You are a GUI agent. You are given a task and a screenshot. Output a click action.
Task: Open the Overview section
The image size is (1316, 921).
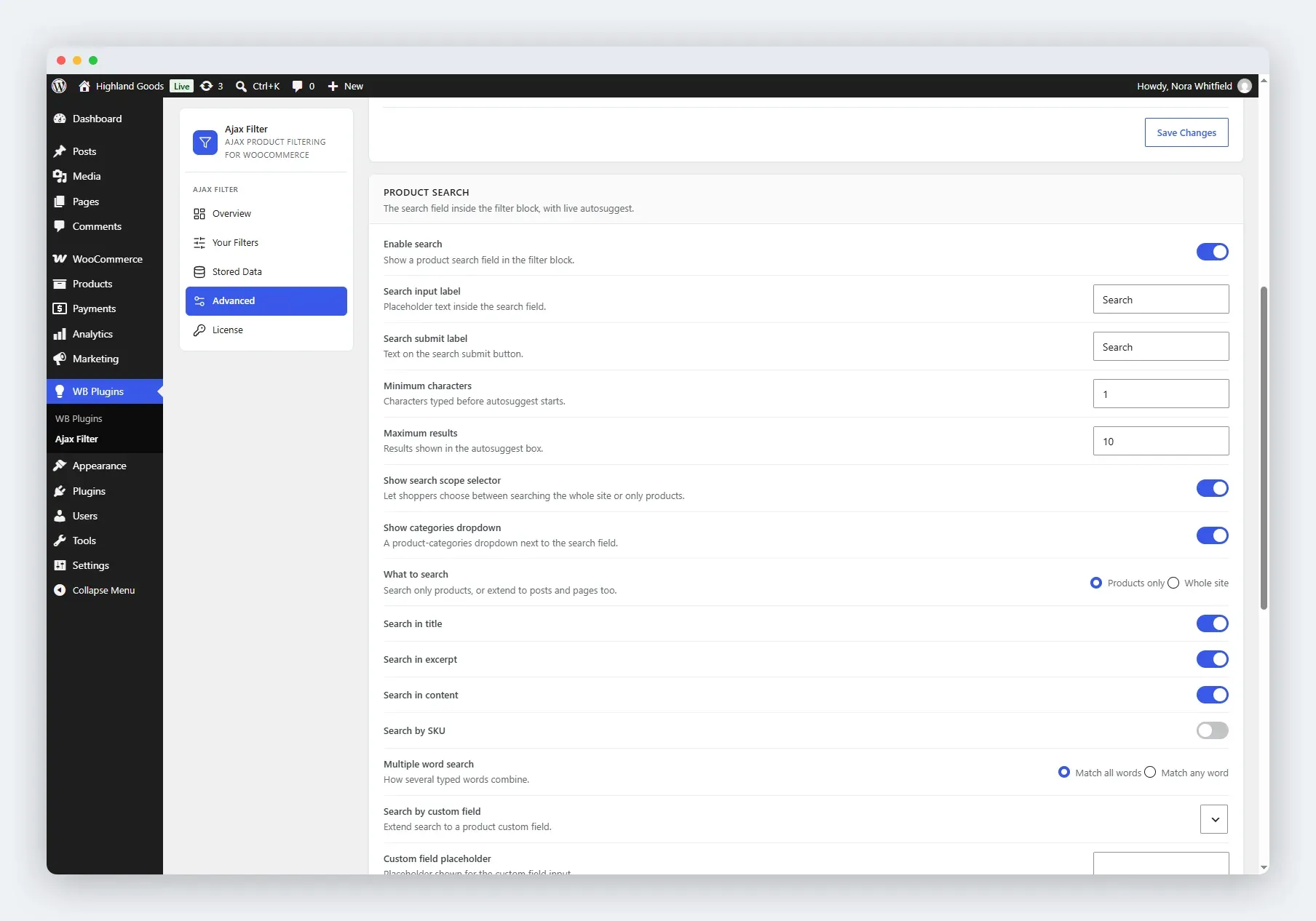(266, 214)
